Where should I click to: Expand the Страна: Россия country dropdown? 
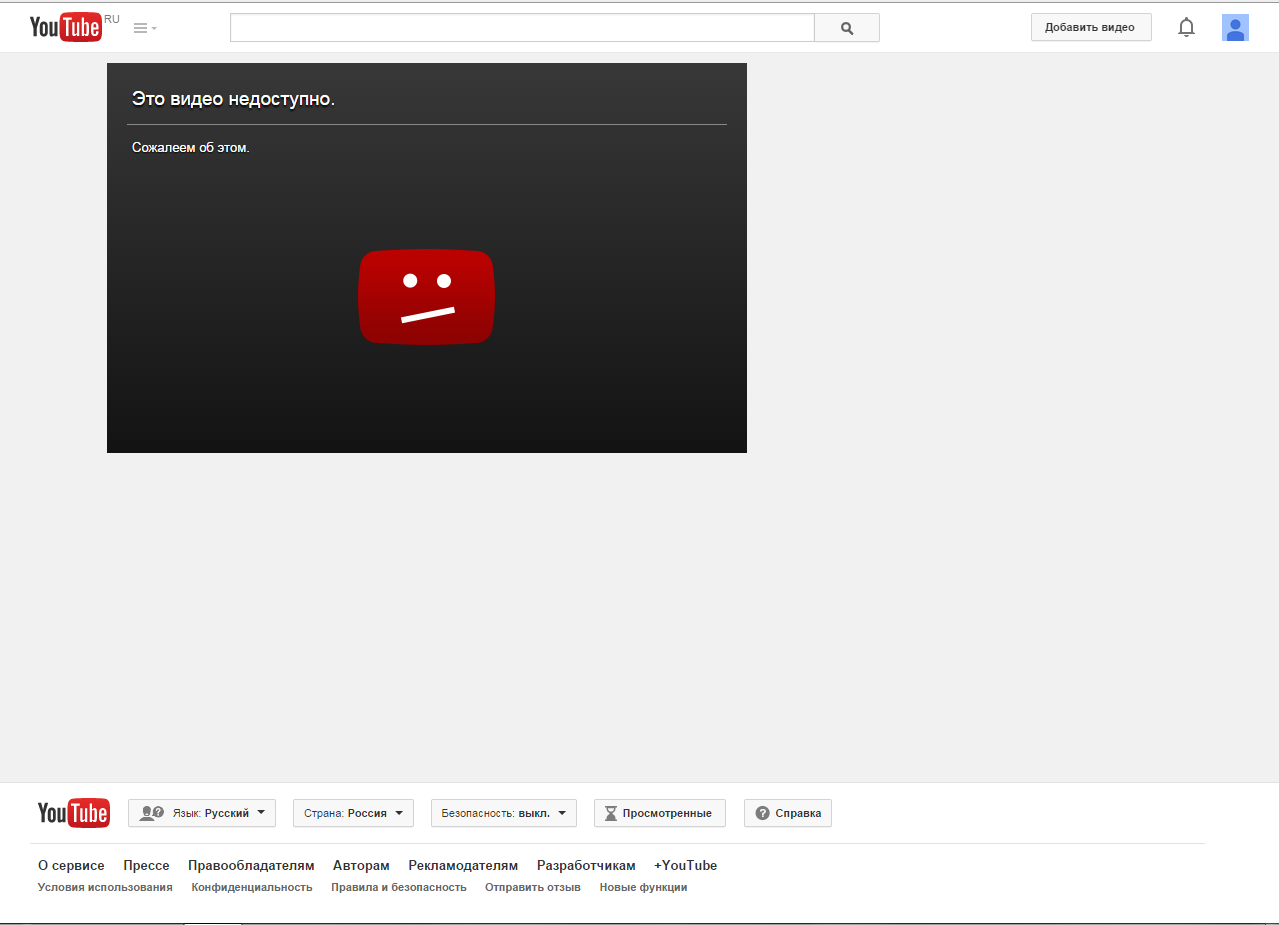[353, 813]
